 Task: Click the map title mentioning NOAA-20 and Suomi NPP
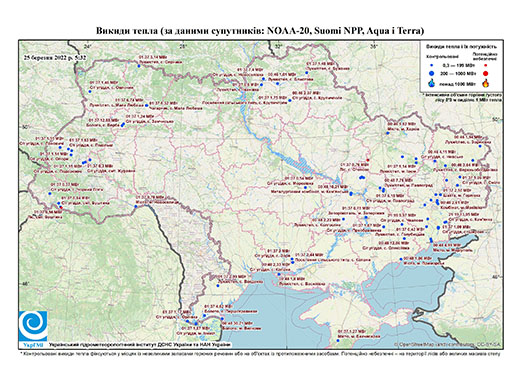click(260, 31)
